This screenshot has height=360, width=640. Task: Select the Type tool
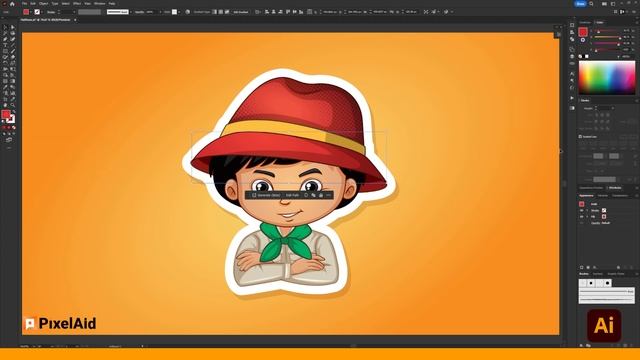click(5, 45)
